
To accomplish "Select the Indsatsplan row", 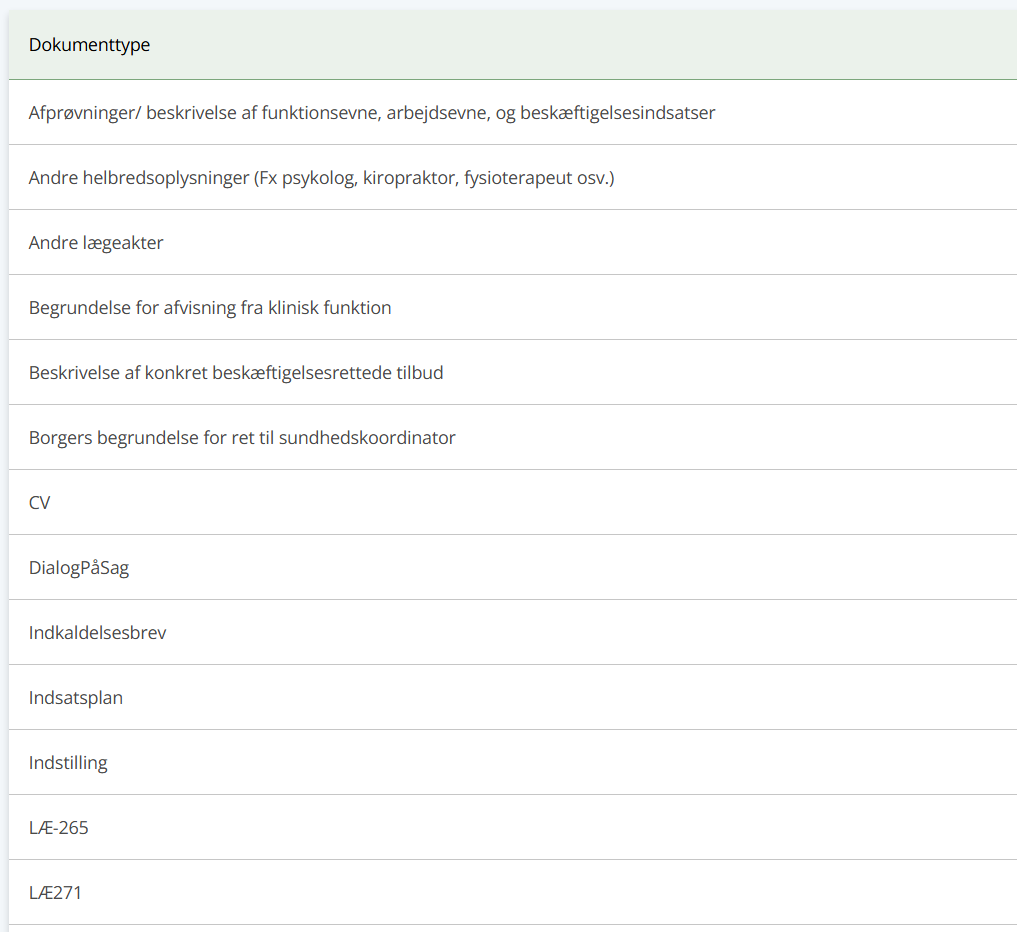I will coord(513,697).
